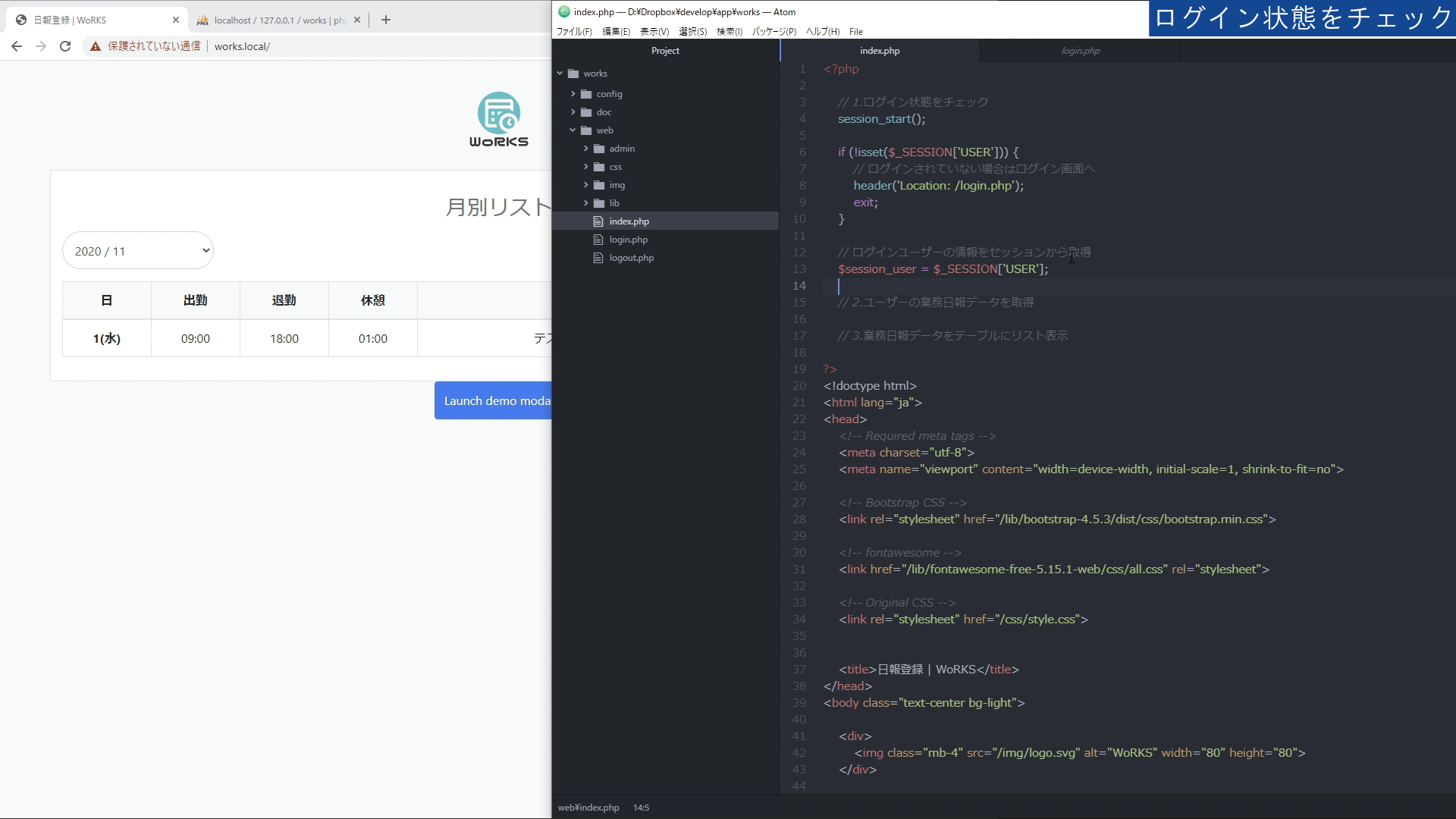Open the File menu in Atom

click(x=856, y=31)
